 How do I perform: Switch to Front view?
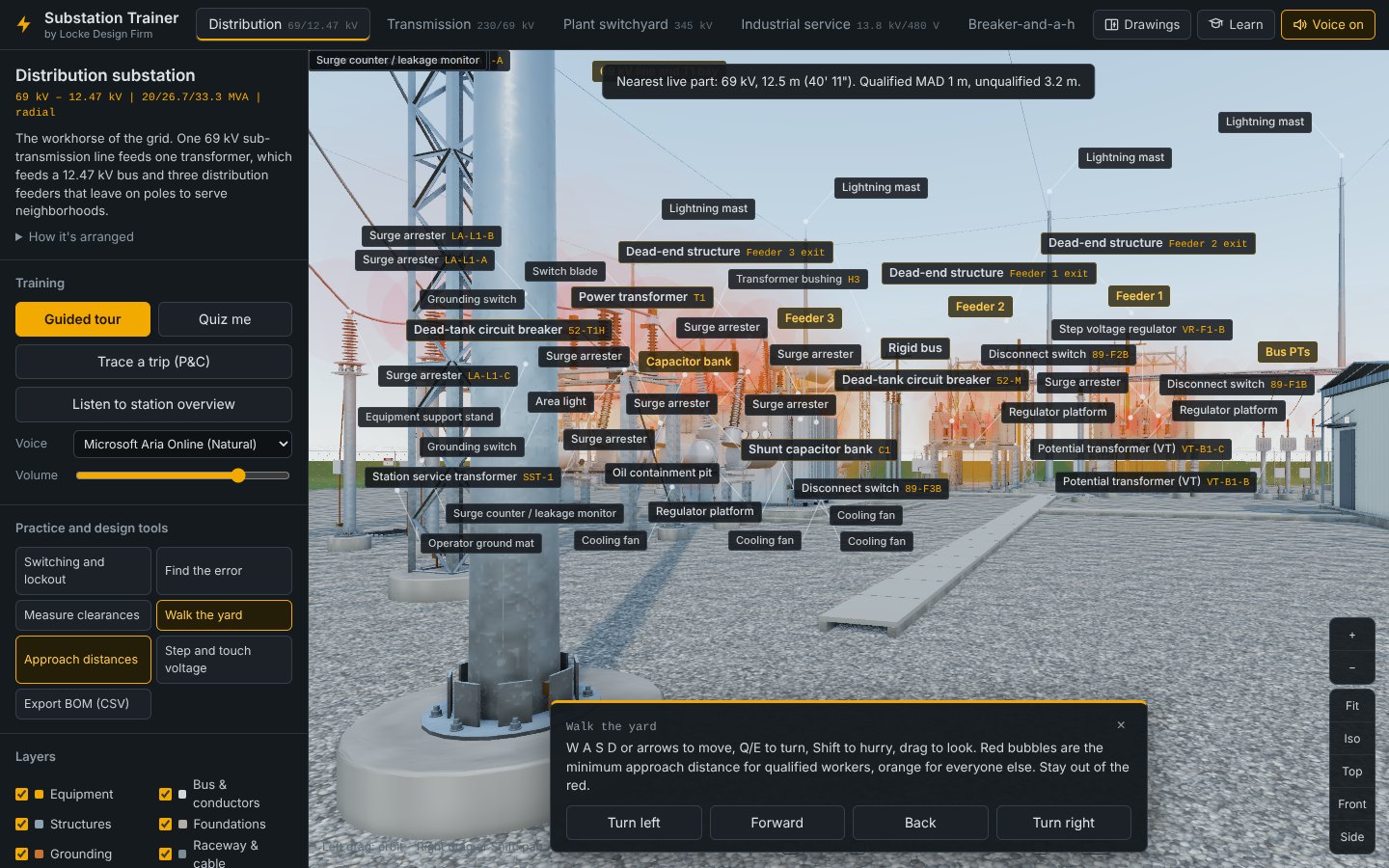click(x=1351, y=804)
